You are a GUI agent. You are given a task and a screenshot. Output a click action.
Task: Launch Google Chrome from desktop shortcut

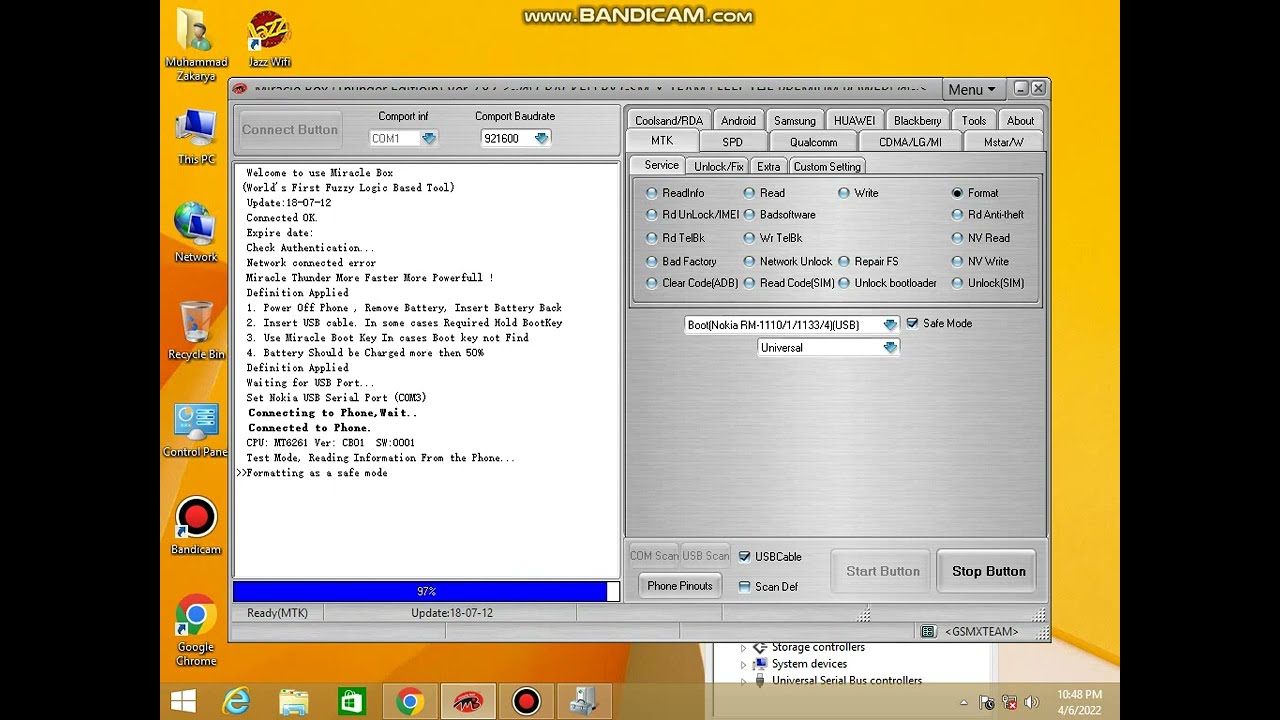tap(196, 630)
